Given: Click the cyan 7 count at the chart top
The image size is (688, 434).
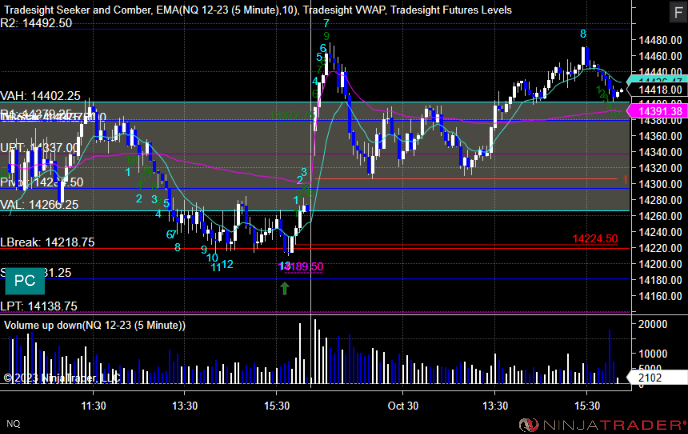Looking at the screenshot, I should [326, 23].
